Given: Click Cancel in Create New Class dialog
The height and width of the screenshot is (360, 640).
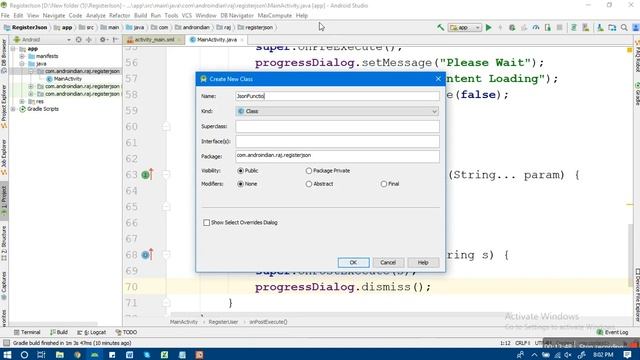Looking at the screenshot, I should tap(388, 262).
